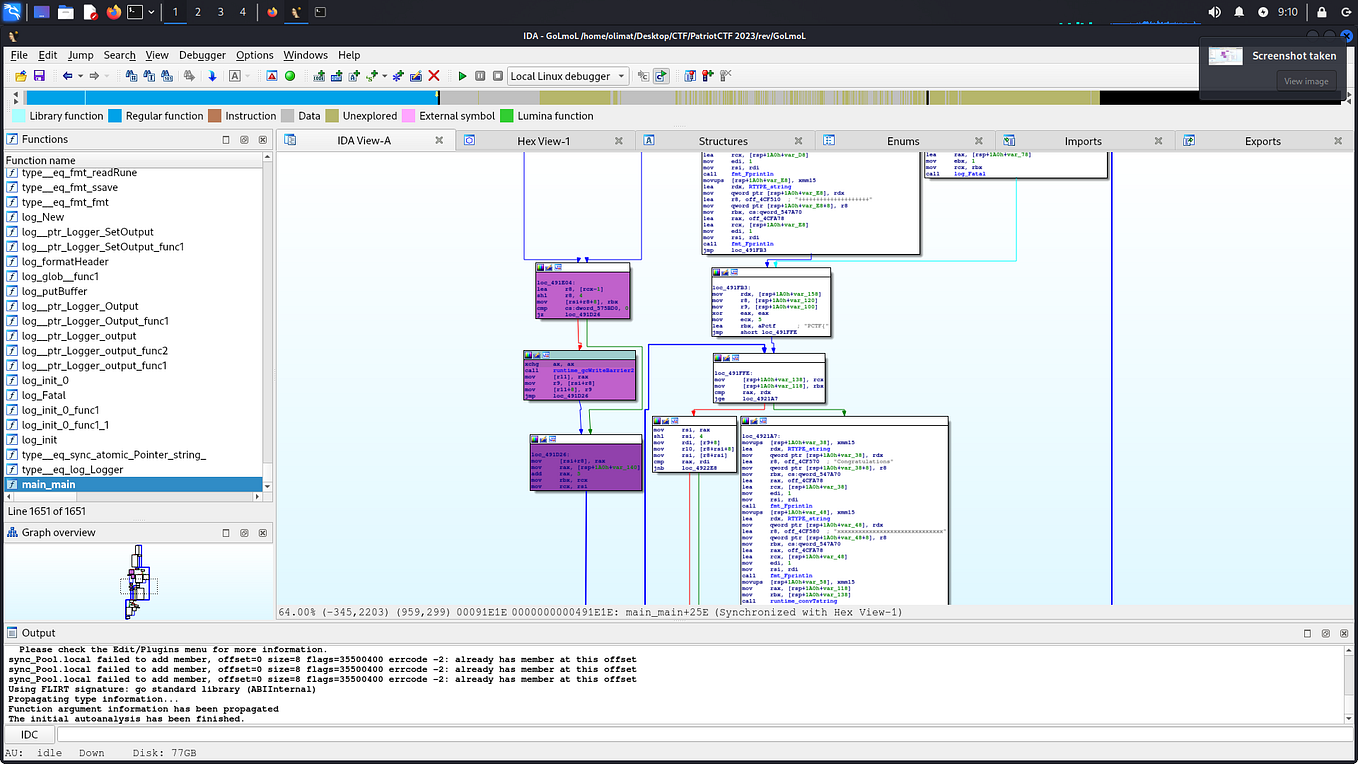This screenshot has width=1358, height=764.
Task: Terminate process with the stop icon
Action: 498,76
